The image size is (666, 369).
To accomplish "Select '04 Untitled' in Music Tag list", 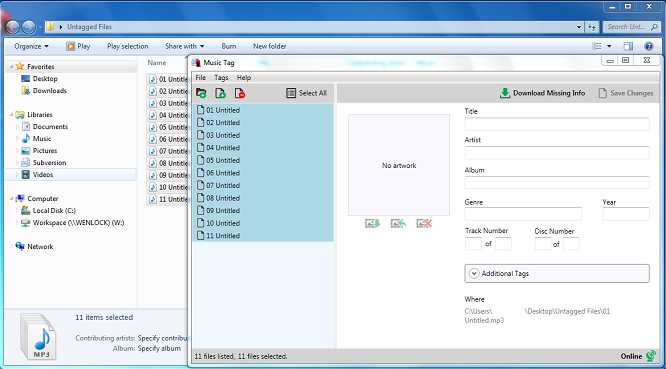I will tap(263, 148).
